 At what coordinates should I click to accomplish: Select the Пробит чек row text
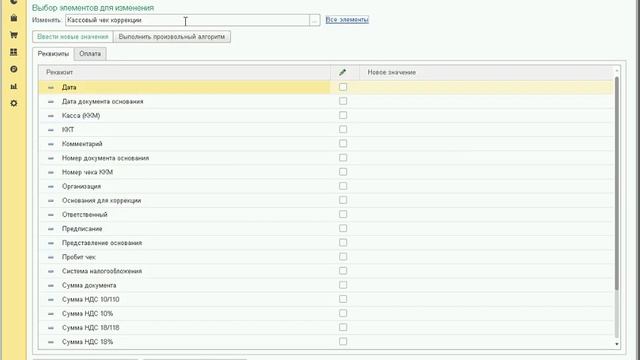pyautogui.click(x=79, y=257)
